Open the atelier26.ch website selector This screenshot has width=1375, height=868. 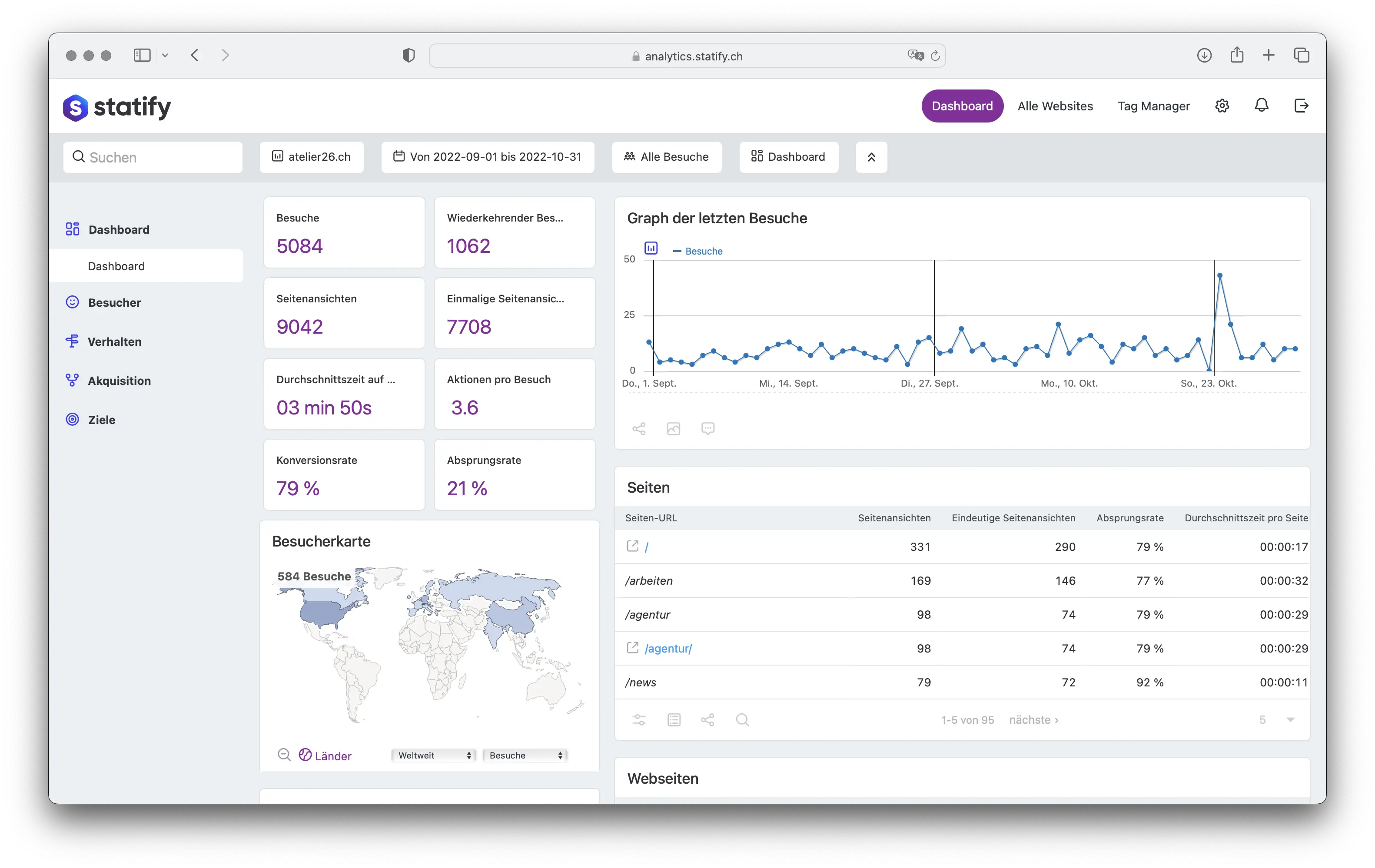[x=312, y=157]
